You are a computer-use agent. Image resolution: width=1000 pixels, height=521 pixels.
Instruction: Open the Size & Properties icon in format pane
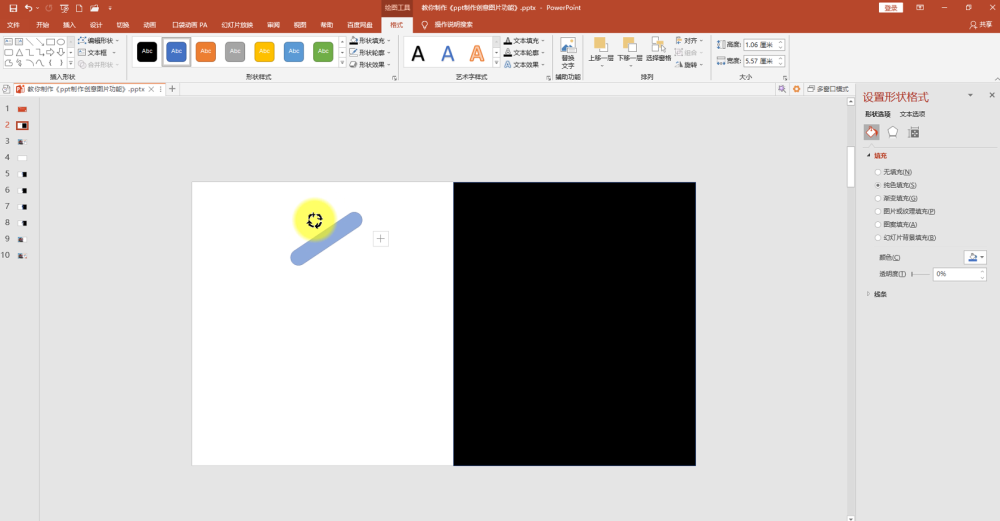coord(914,132)
